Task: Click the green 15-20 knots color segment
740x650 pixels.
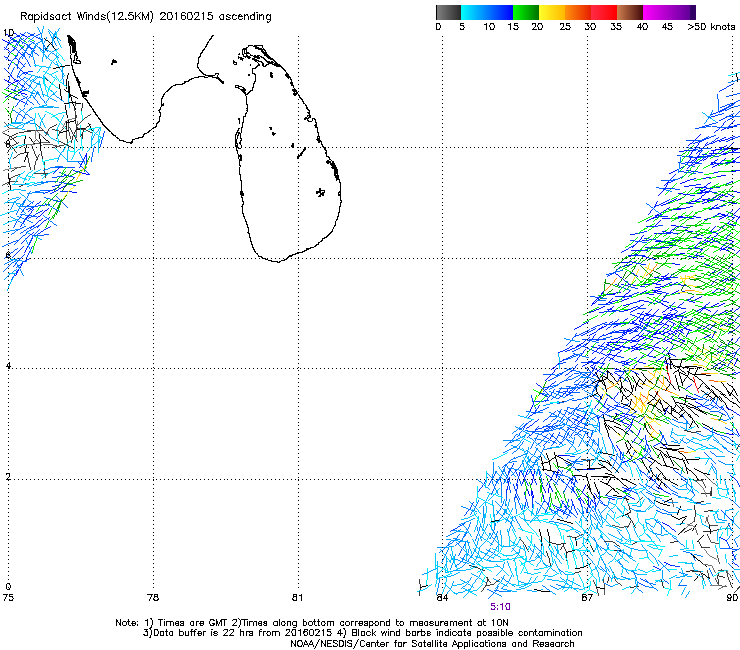Action: coord(526,12)
